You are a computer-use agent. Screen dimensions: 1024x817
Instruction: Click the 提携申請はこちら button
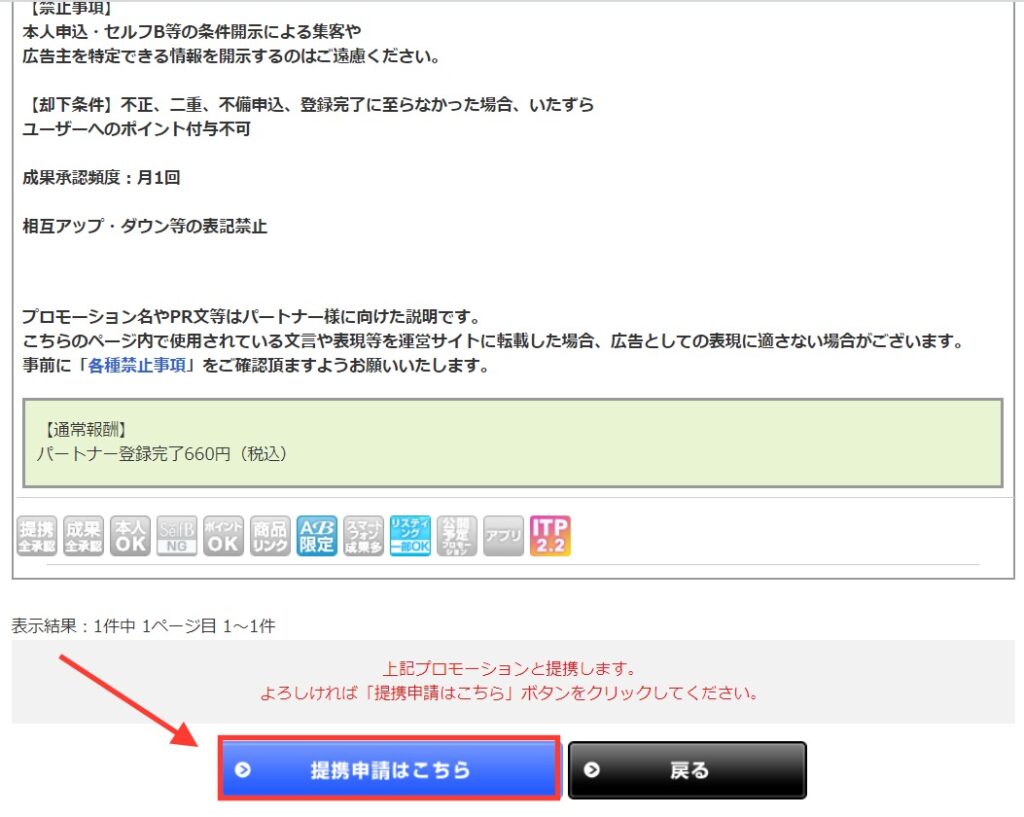[x=390, y=769]
